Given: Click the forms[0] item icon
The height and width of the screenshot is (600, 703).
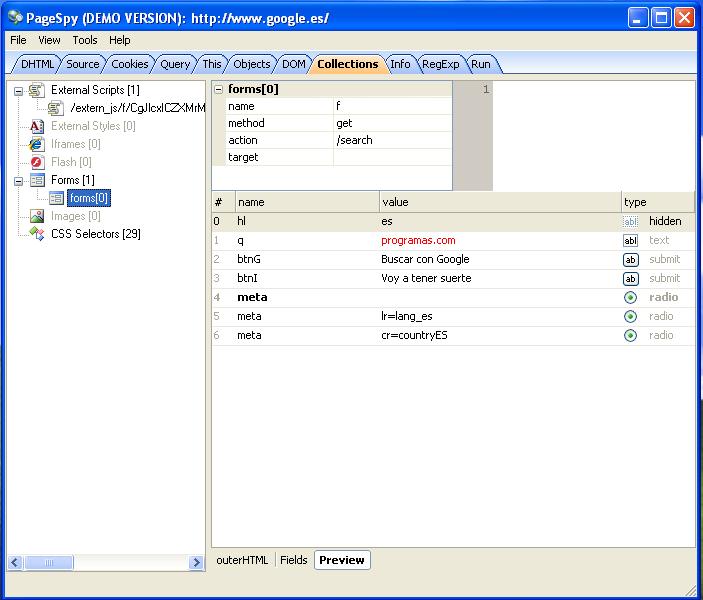Looking at the screenshot, I should coord(56,198).
